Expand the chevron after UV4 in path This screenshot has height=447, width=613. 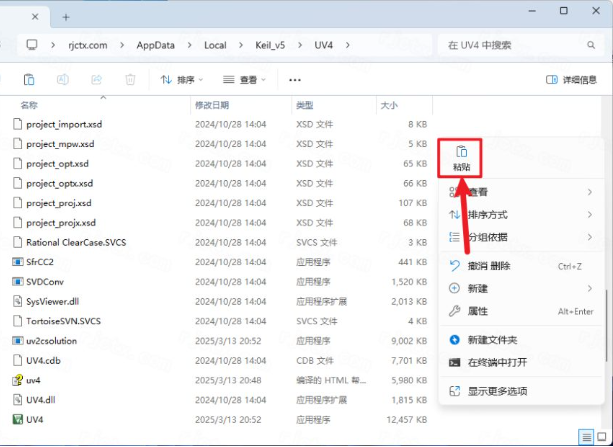click(x=348, y=45)
